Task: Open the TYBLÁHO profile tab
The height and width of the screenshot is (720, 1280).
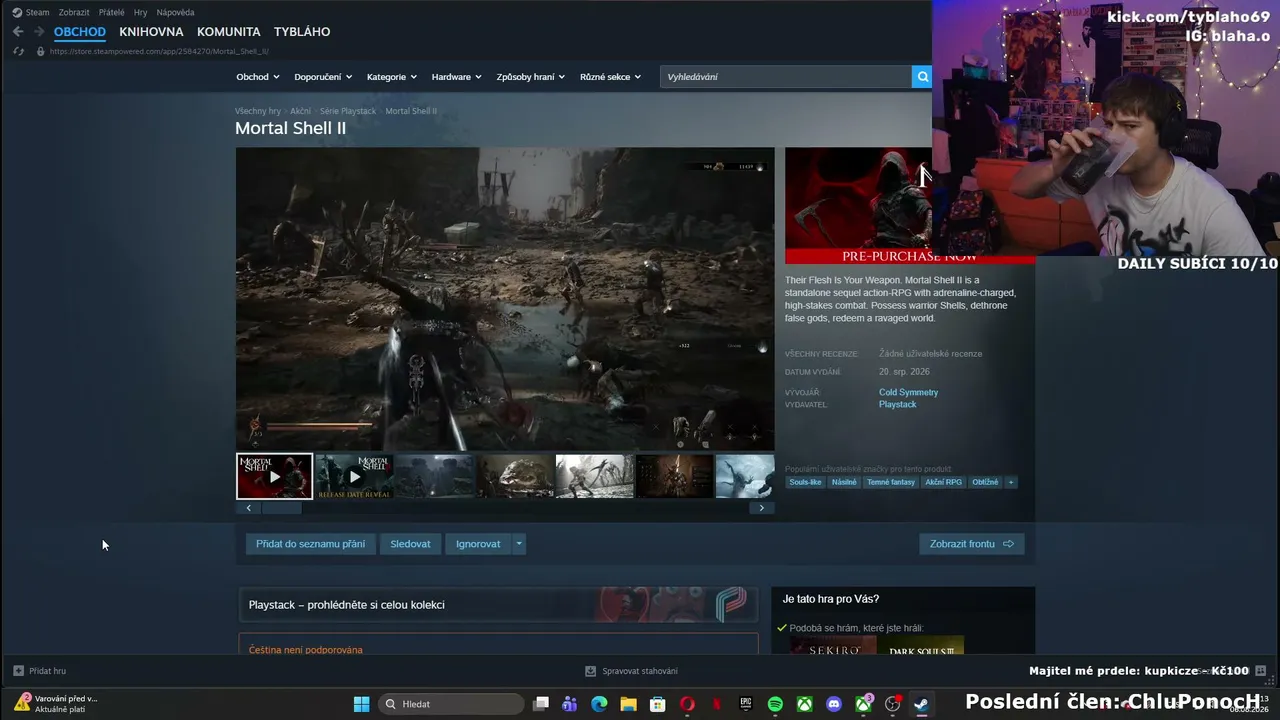Action: (x=302, y=32)
